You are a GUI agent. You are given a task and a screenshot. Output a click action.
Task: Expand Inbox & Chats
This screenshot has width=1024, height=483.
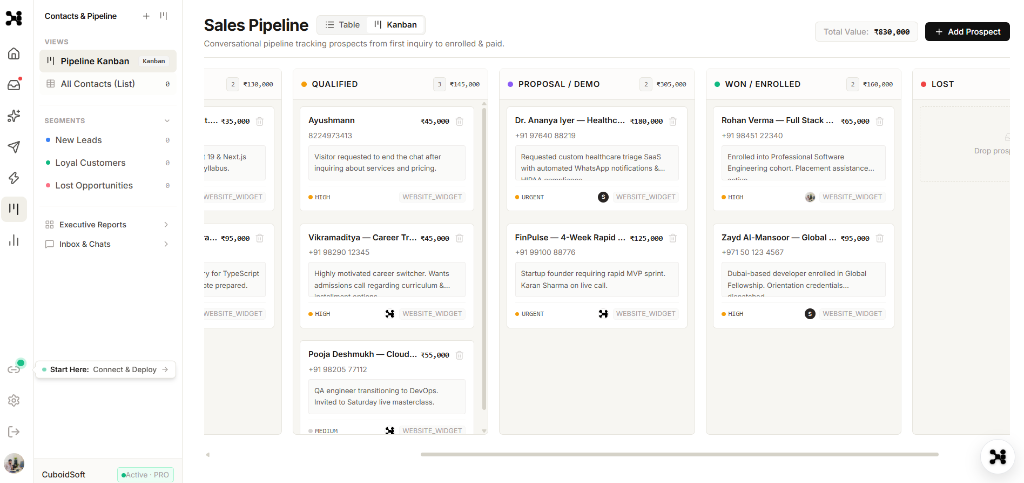click(x=108, y=244)
